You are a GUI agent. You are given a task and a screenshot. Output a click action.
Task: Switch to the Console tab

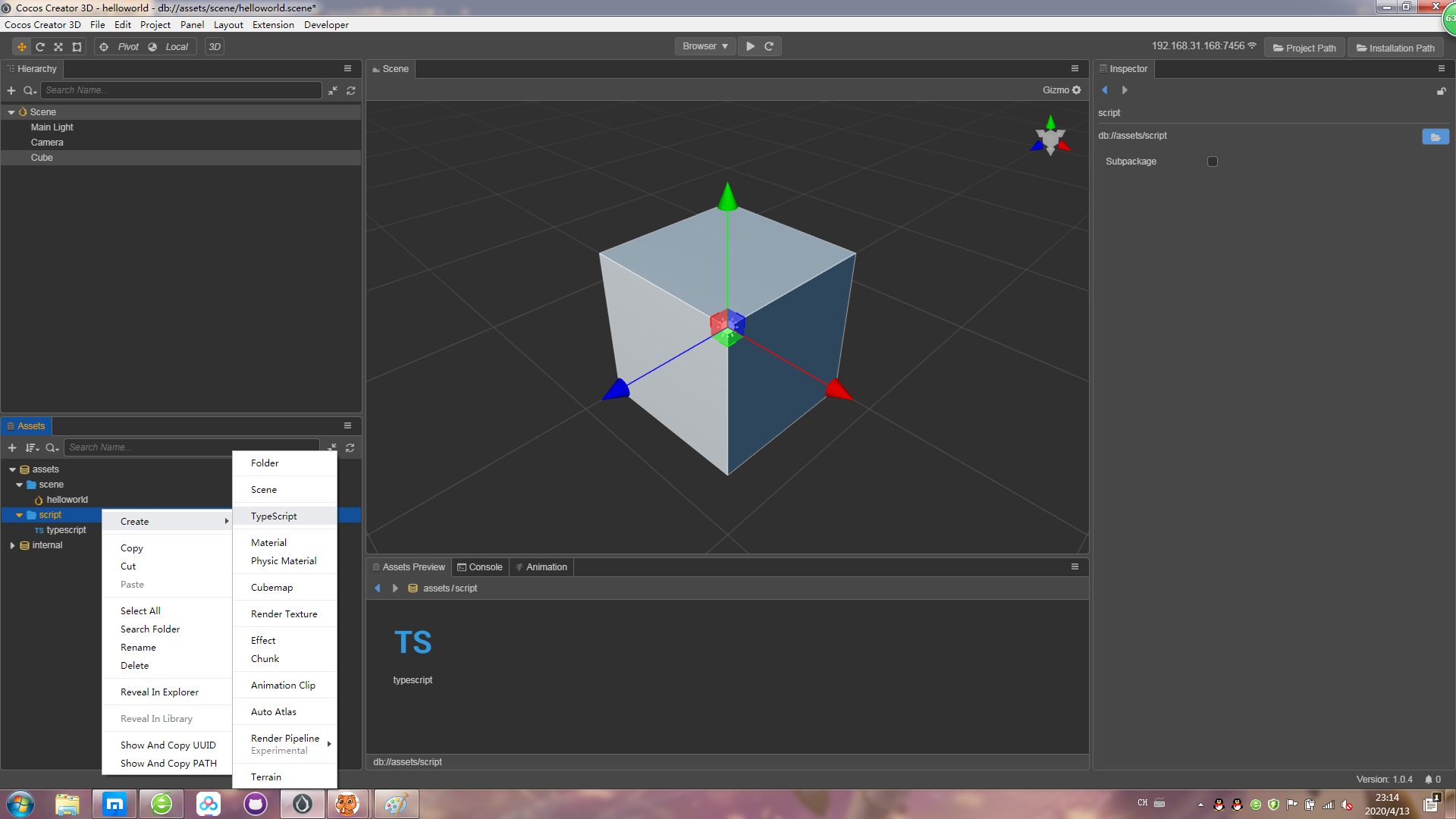click(x=479, y=567)
